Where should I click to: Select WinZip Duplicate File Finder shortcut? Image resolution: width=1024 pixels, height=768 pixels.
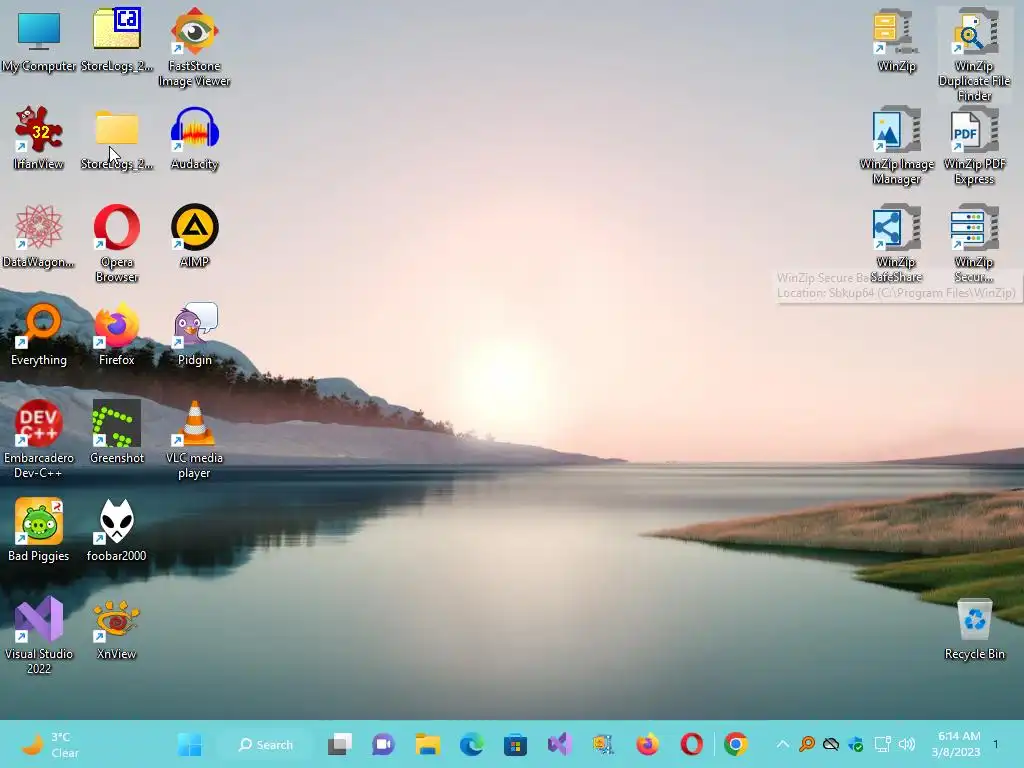974,56
